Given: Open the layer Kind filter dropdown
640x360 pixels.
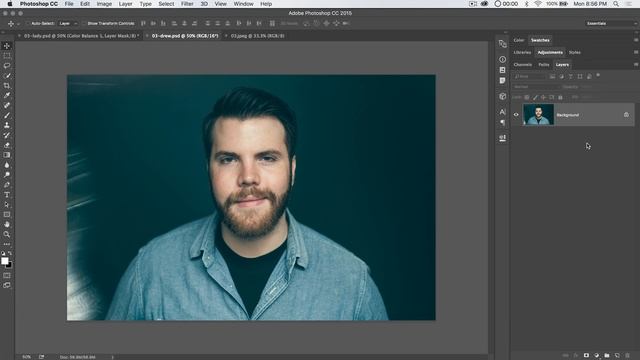Looking at the screenshot, I should point(529,76).
